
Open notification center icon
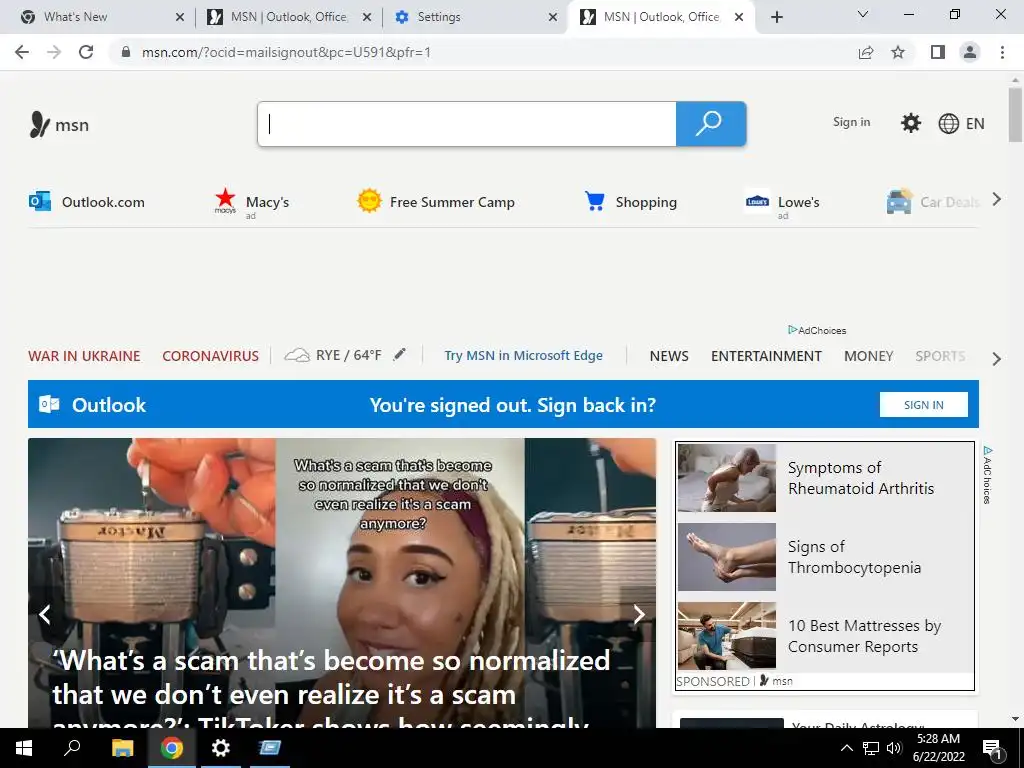[992, 748]
